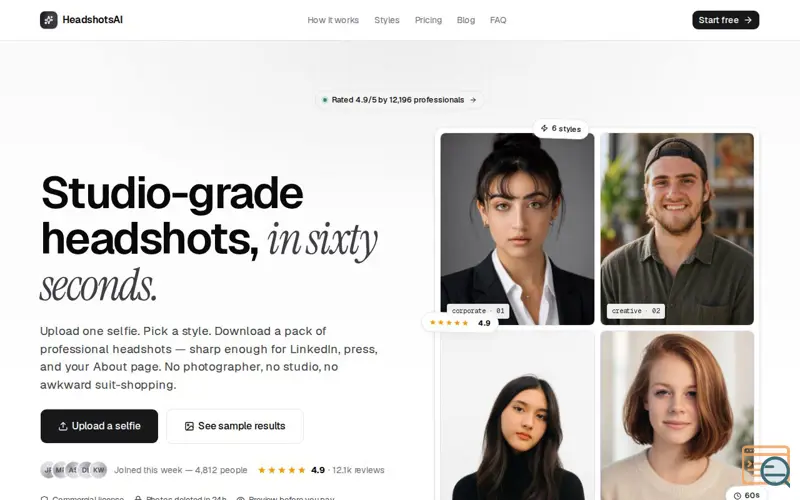Open the Pricing nav link
Image resolution: width=800 pixels, height=500 pixels.
click(x=428, y=20)
